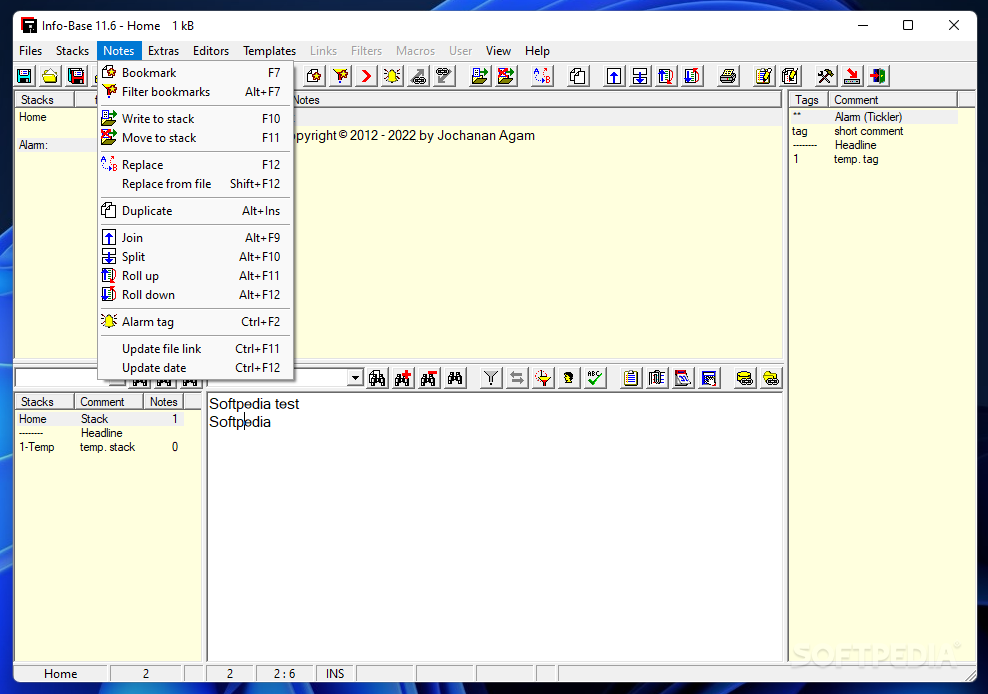The height and width of the screenshot is (694, 988).
Task: Open the Stacks menu
Action: (x=72, y=51)
